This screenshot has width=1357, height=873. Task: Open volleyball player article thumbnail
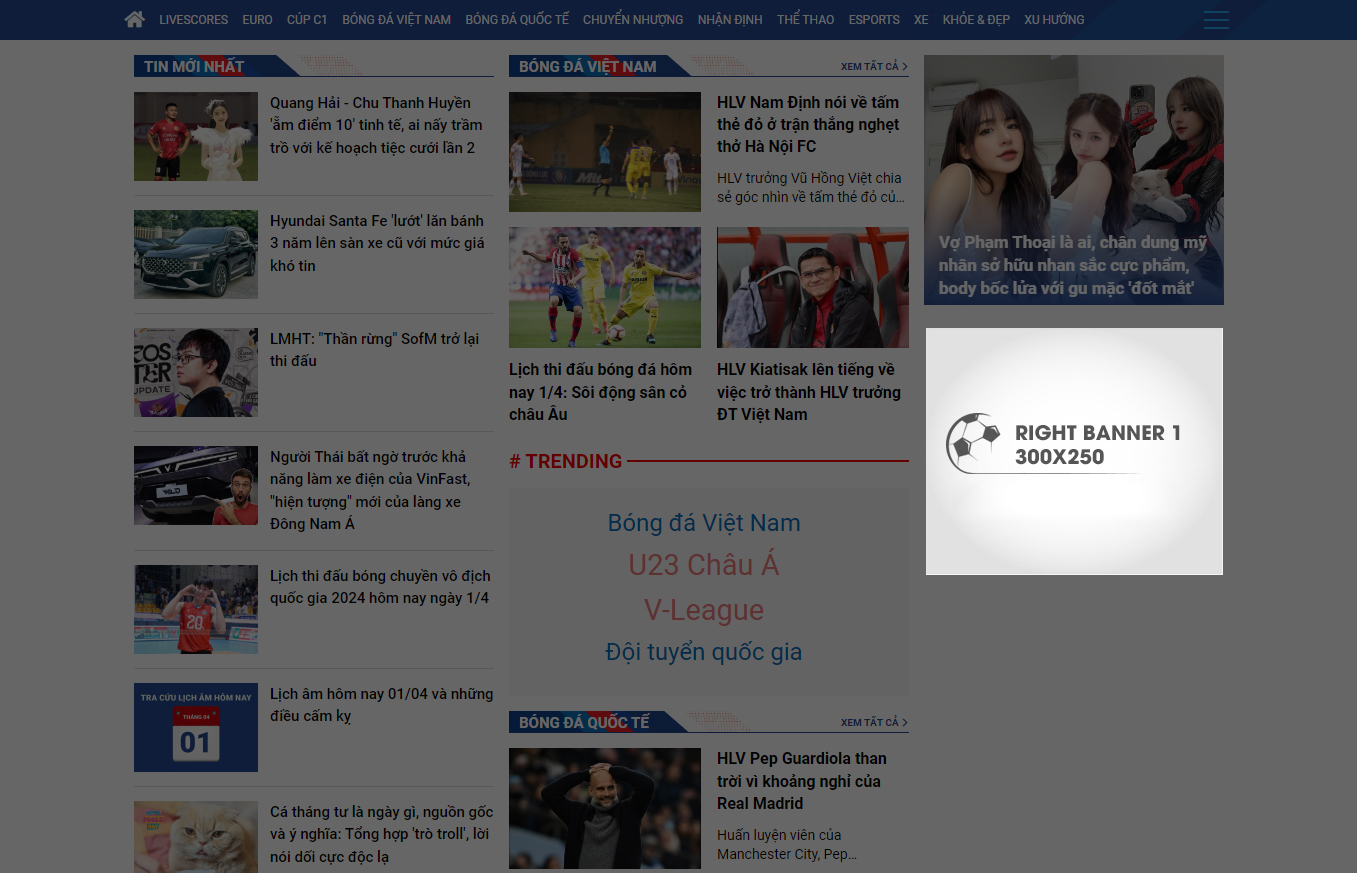[x=196, y=610]
